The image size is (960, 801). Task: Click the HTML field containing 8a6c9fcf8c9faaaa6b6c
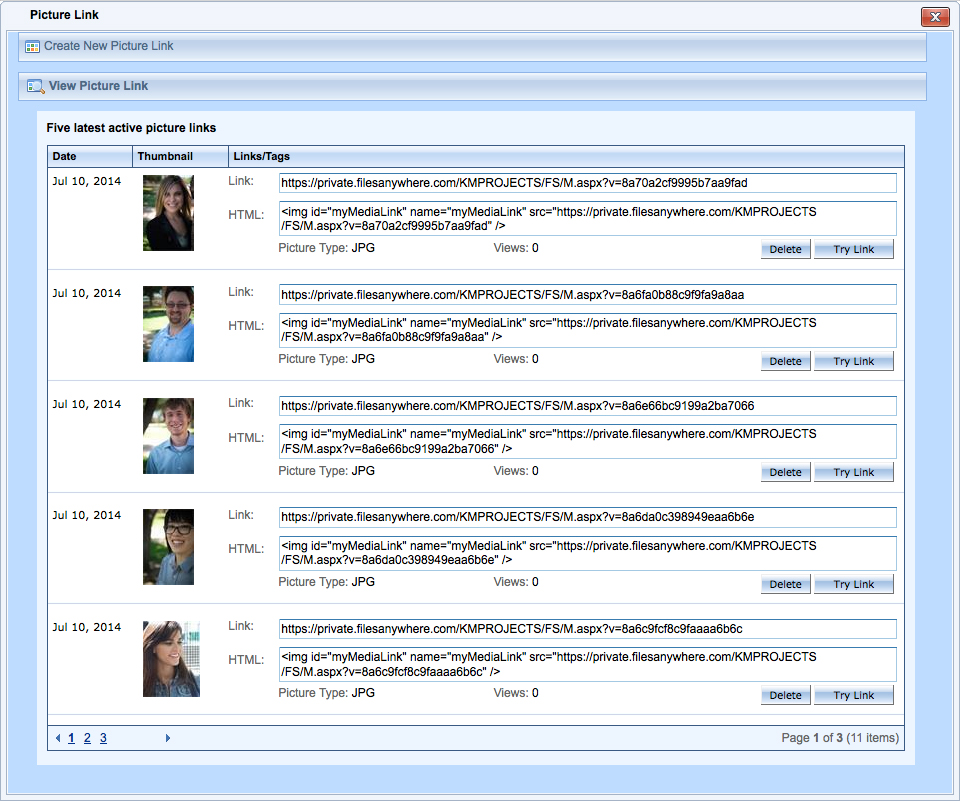tap(588, 664)
